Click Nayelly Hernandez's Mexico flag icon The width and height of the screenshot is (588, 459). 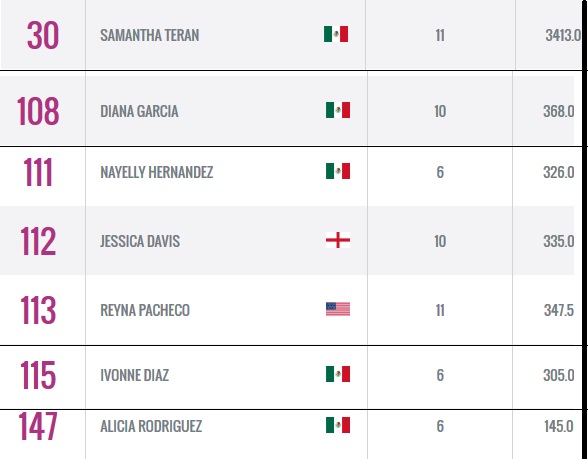[x=338, y=171]
